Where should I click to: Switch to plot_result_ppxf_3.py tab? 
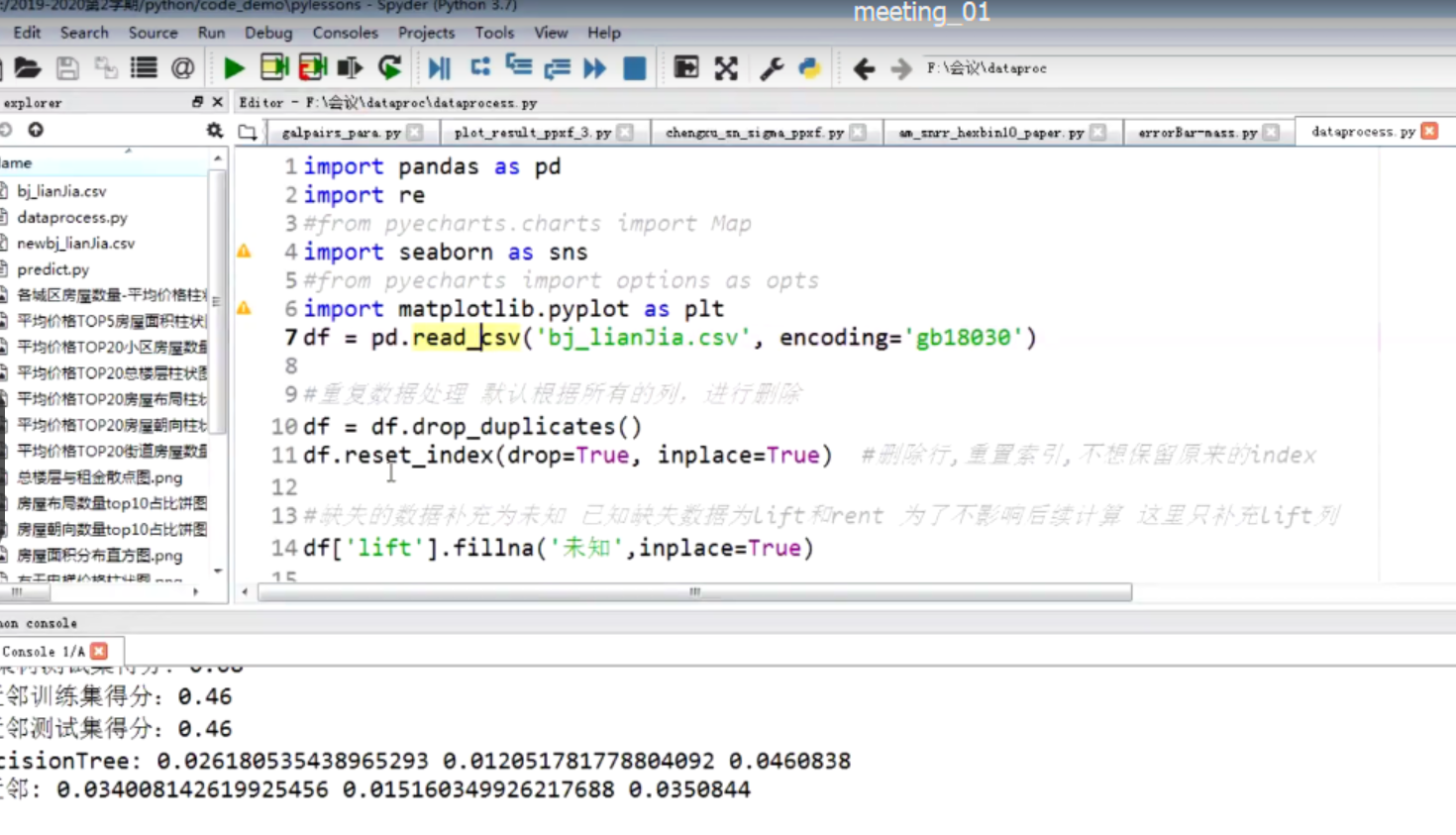(x=532, y=133)
